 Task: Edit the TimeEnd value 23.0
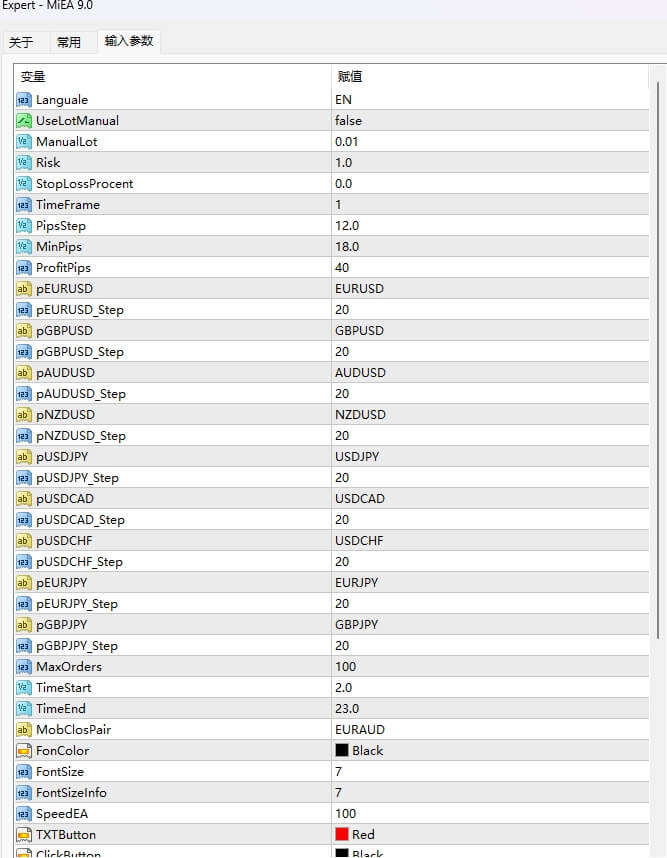490,709
